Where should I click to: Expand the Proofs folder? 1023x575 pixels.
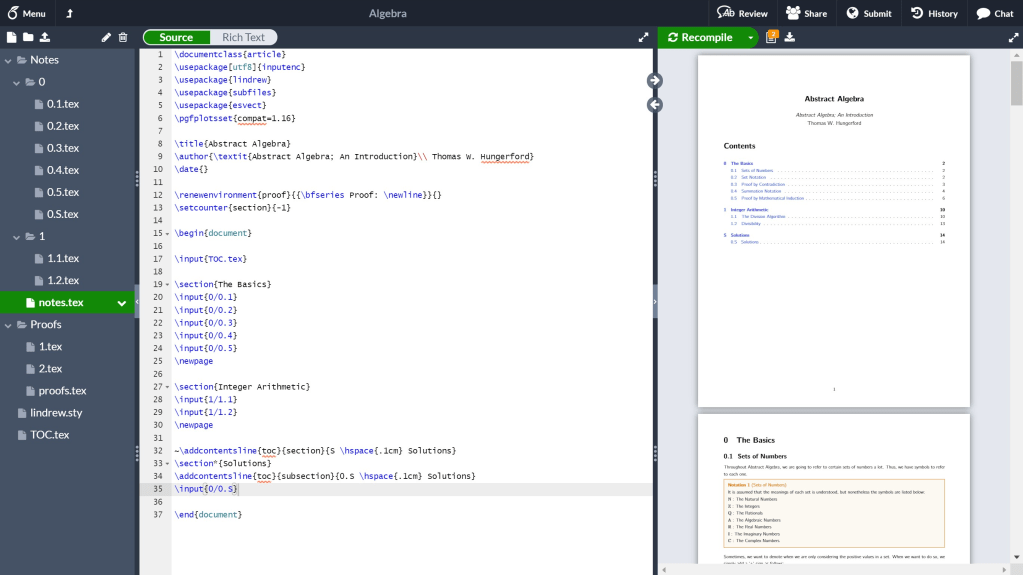[x=9, y=325]
